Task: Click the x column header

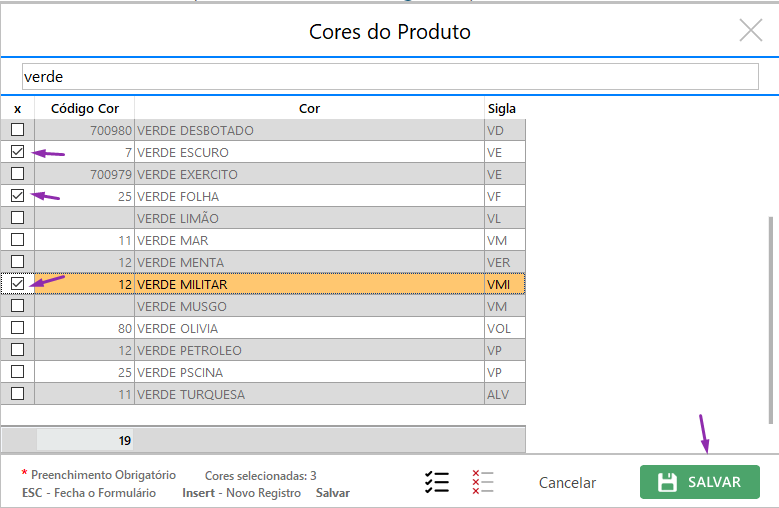Action: pyautogui.click(x=17, y=108)
